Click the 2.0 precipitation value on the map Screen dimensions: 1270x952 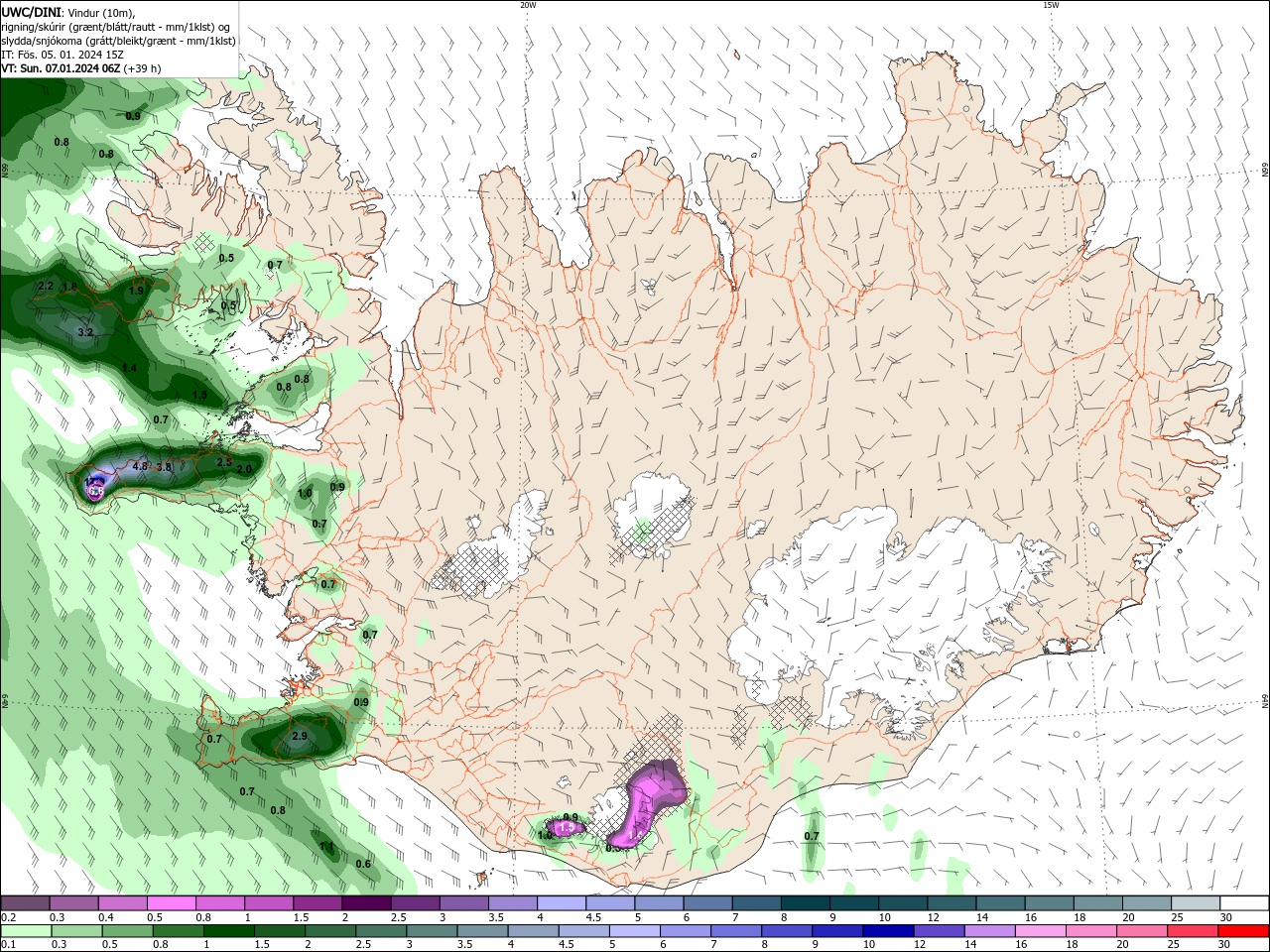245,469
